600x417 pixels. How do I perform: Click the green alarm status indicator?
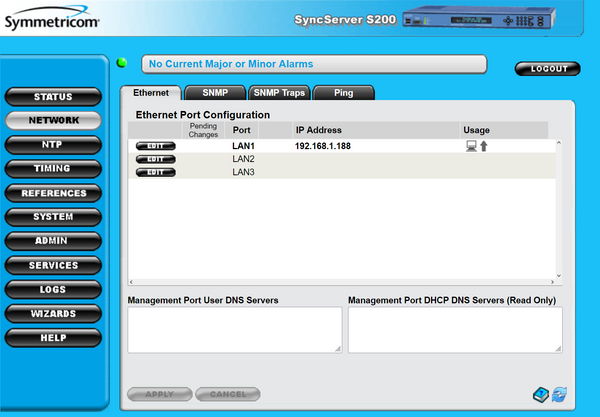point(122,64)
